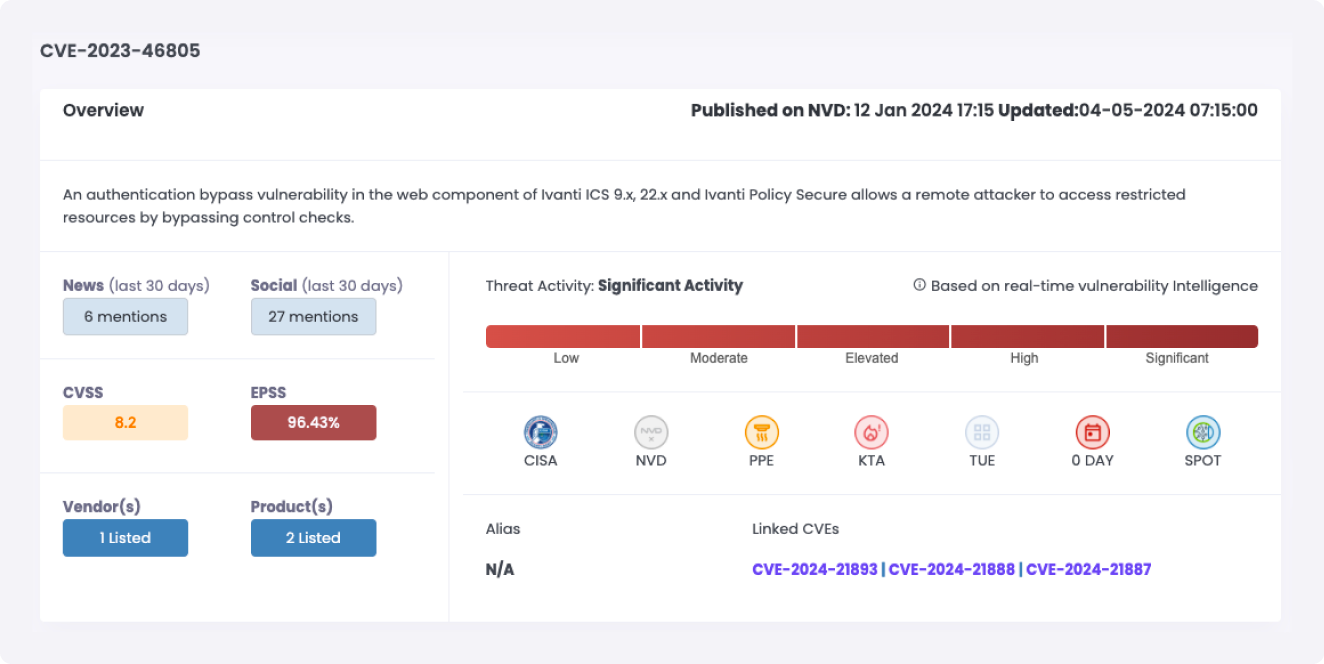Click the SPOT globe icon
This screenshot has height=664, width=1324.
(1202, 433)
